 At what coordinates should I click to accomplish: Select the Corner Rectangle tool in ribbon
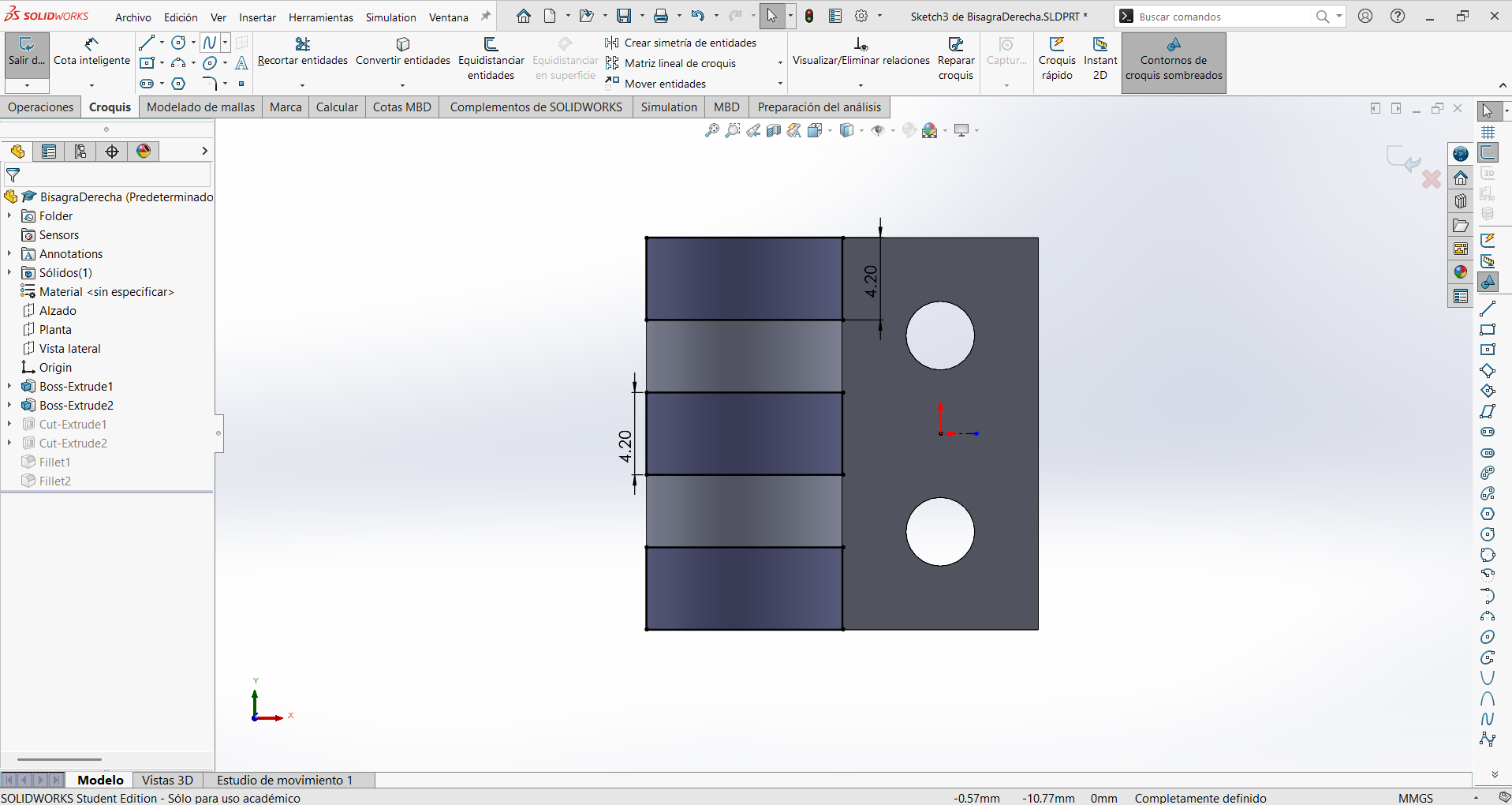(147, 63)
